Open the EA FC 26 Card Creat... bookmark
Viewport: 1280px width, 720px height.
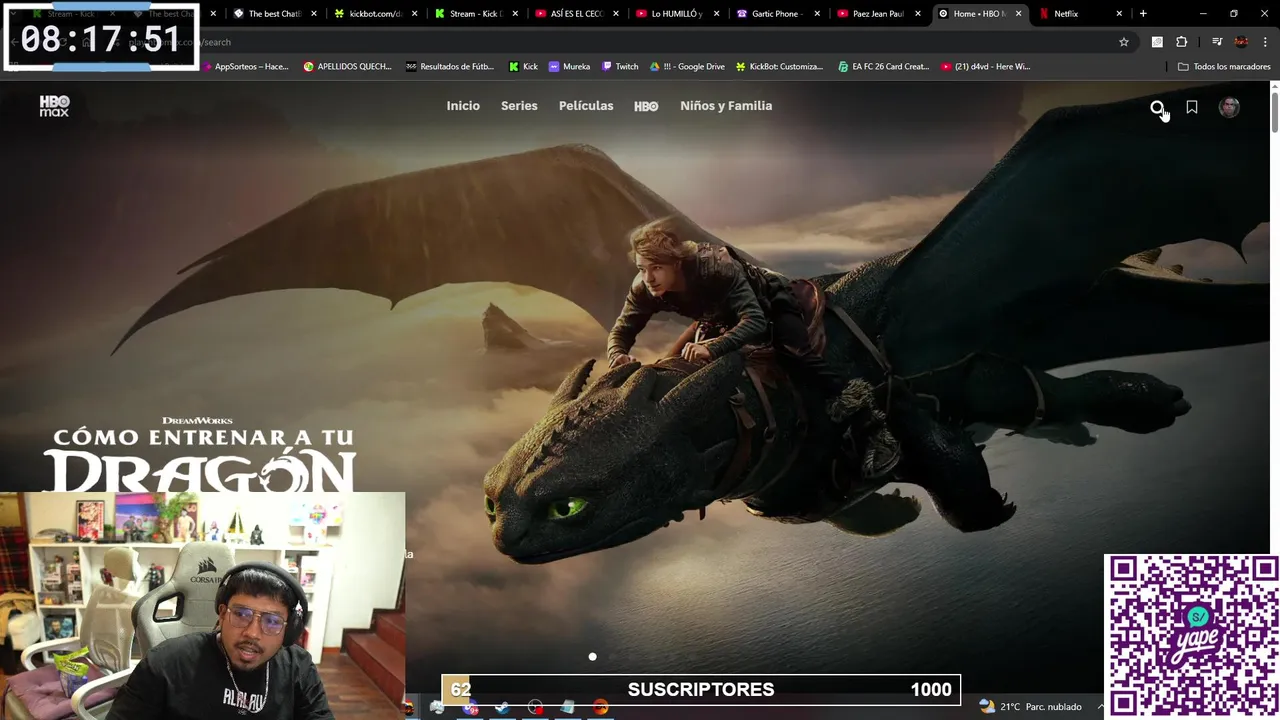point(883,67)
